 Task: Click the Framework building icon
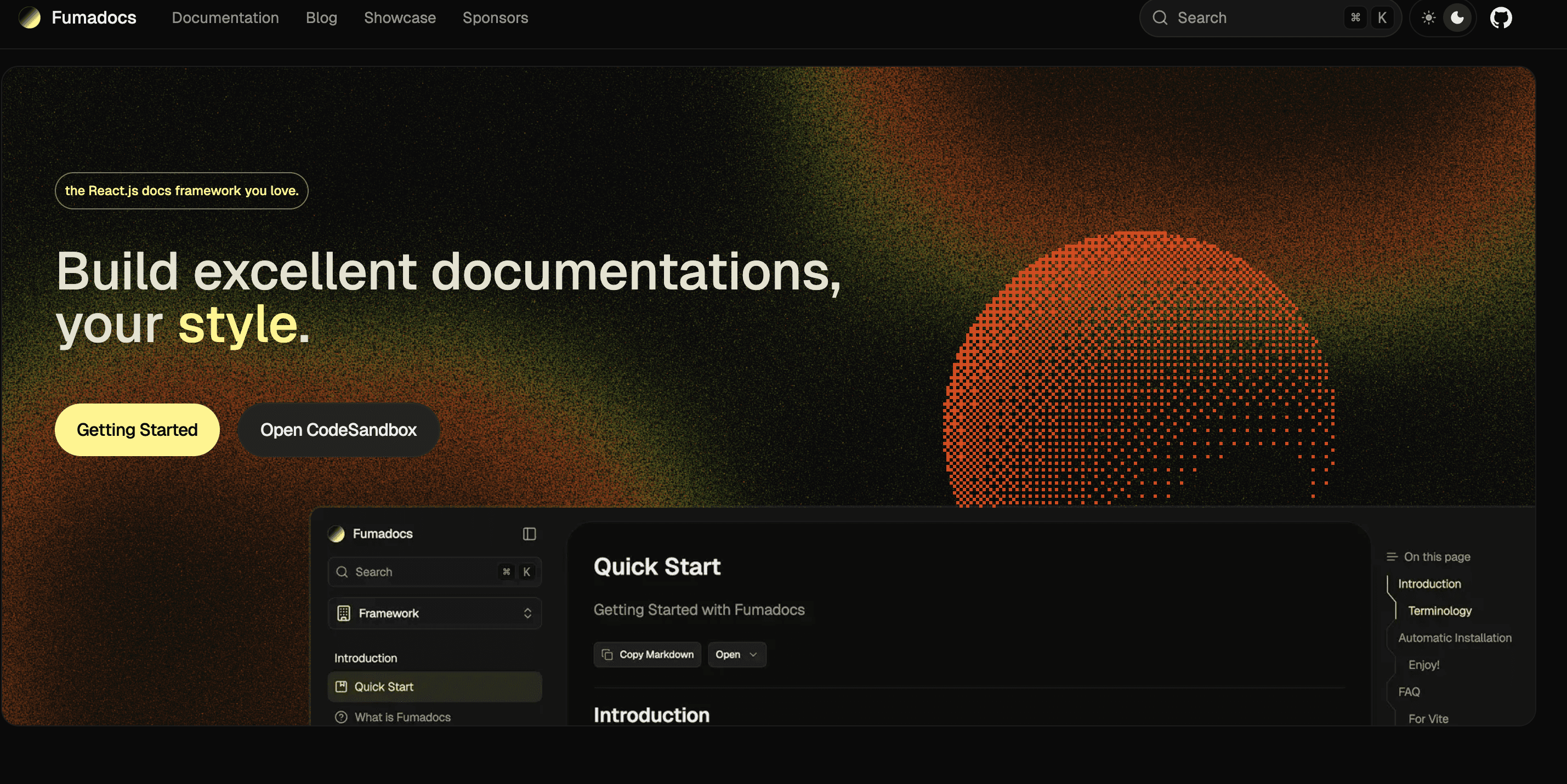pos(344,613)
